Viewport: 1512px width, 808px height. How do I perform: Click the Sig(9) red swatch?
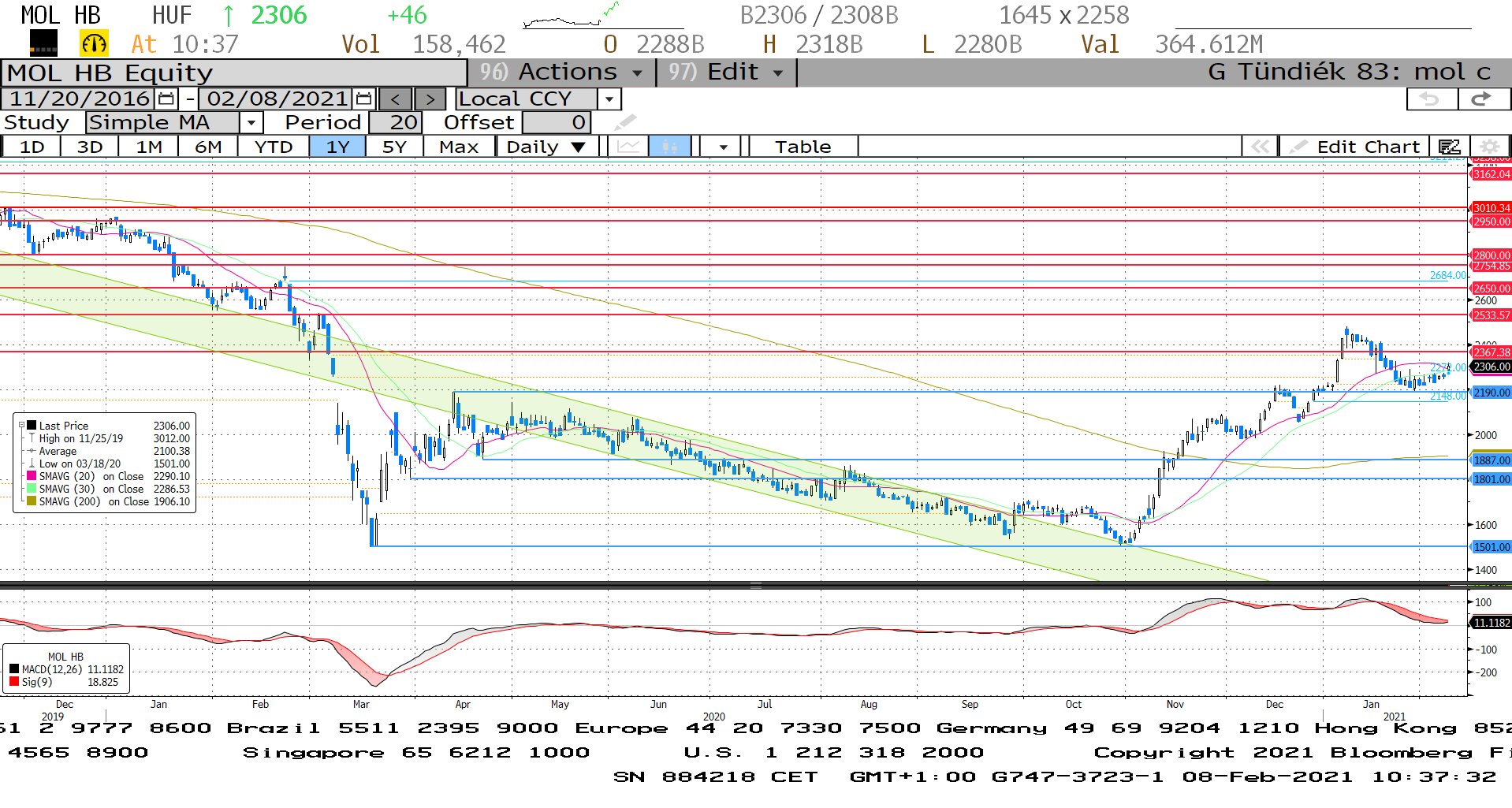14,682
